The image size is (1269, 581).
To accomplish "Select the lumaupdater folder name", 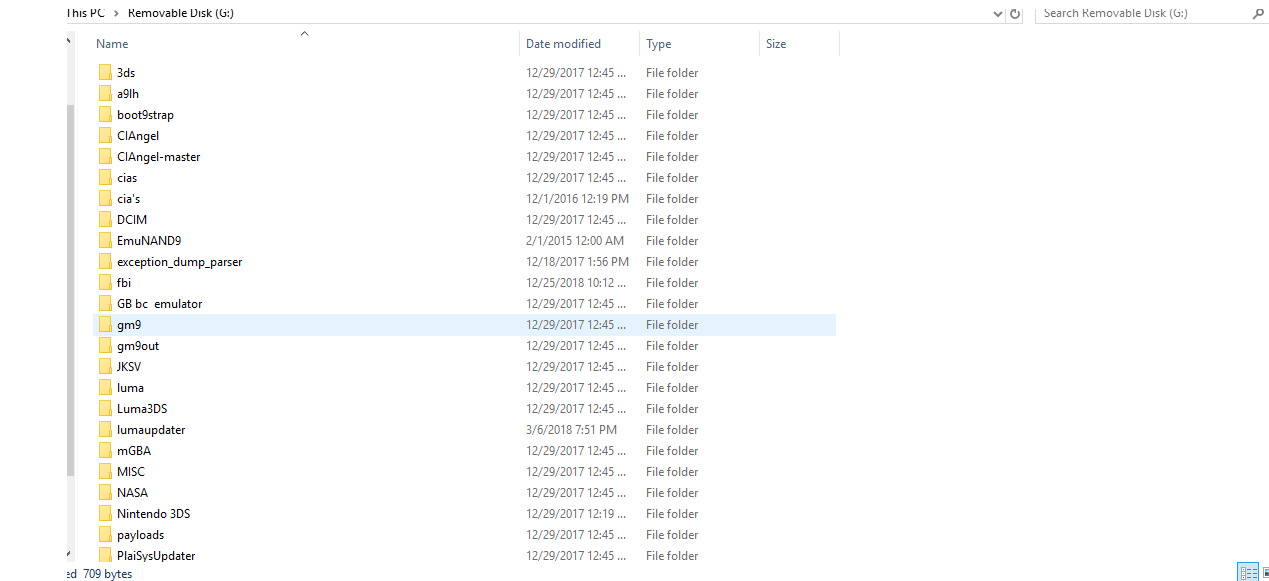I will click(x=151, y=430).
